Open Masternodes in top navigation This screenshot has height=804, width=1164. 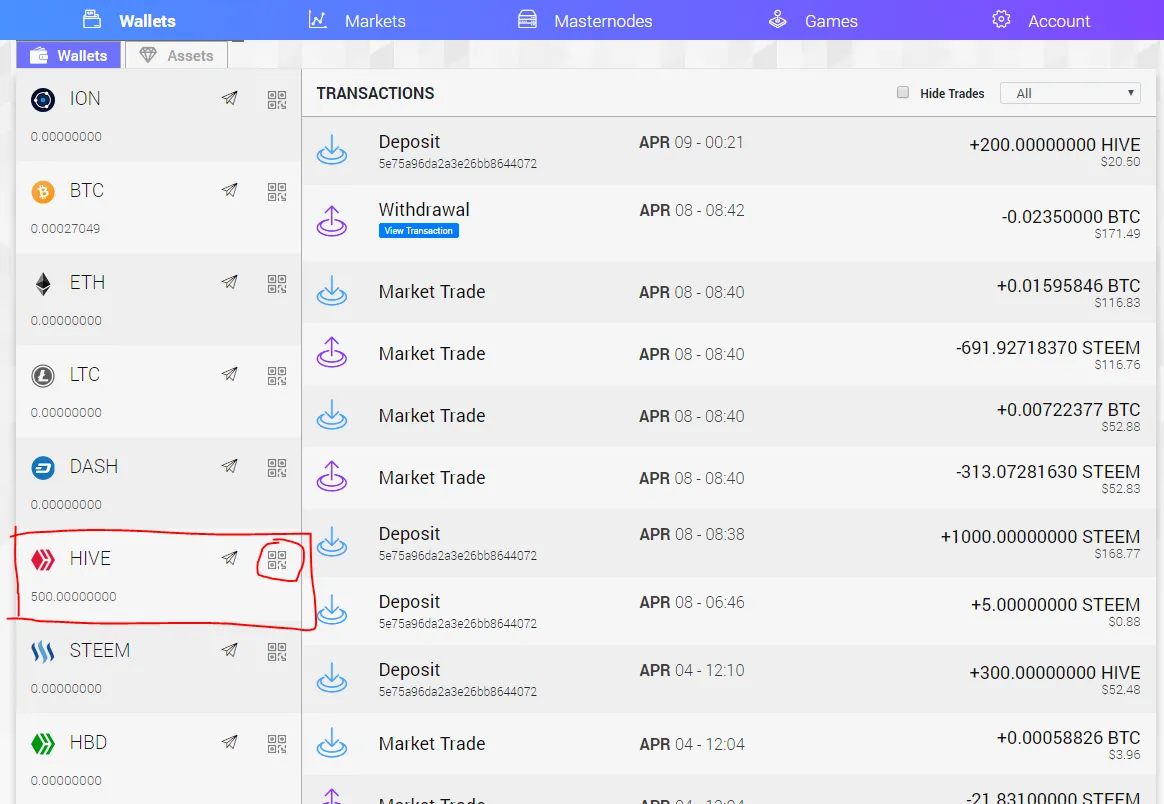click(585, 20)
